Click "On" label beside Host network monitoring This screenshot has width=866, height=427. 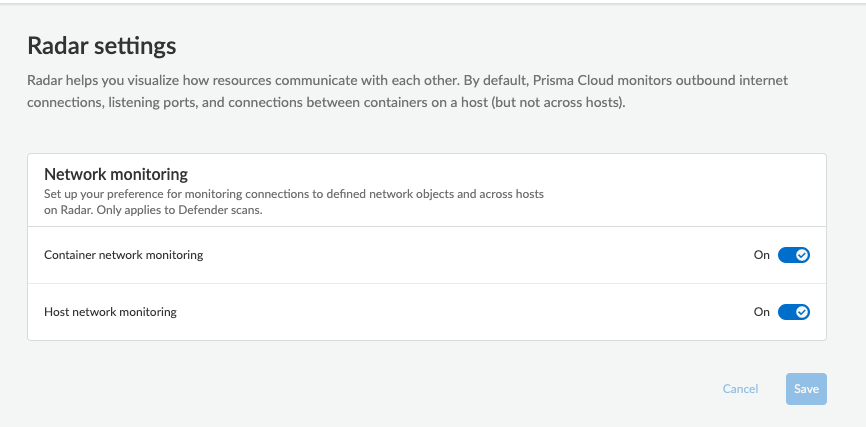pos(762,312)
